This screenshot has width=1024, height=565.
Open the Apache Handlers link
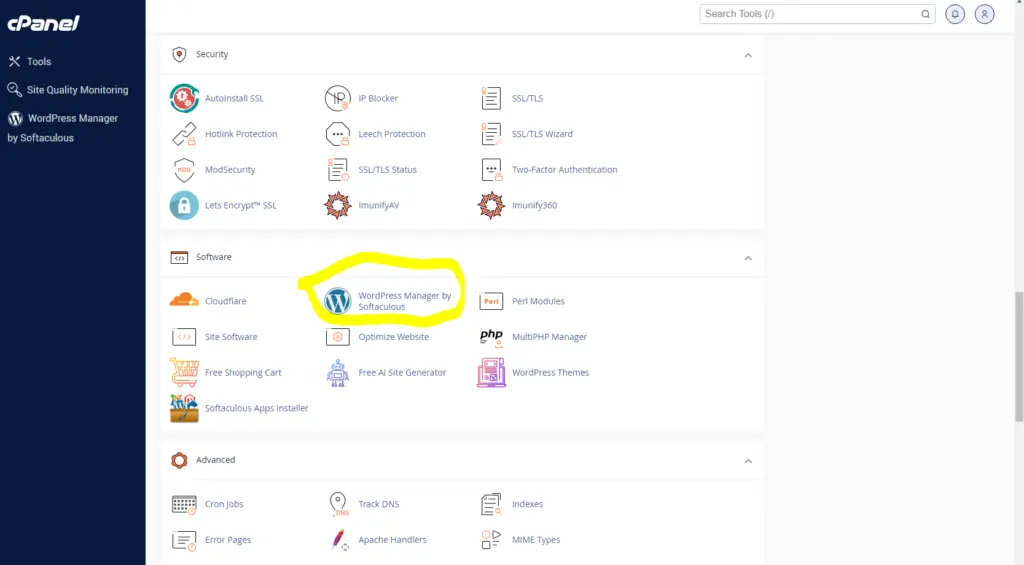[x=392, y=540]
